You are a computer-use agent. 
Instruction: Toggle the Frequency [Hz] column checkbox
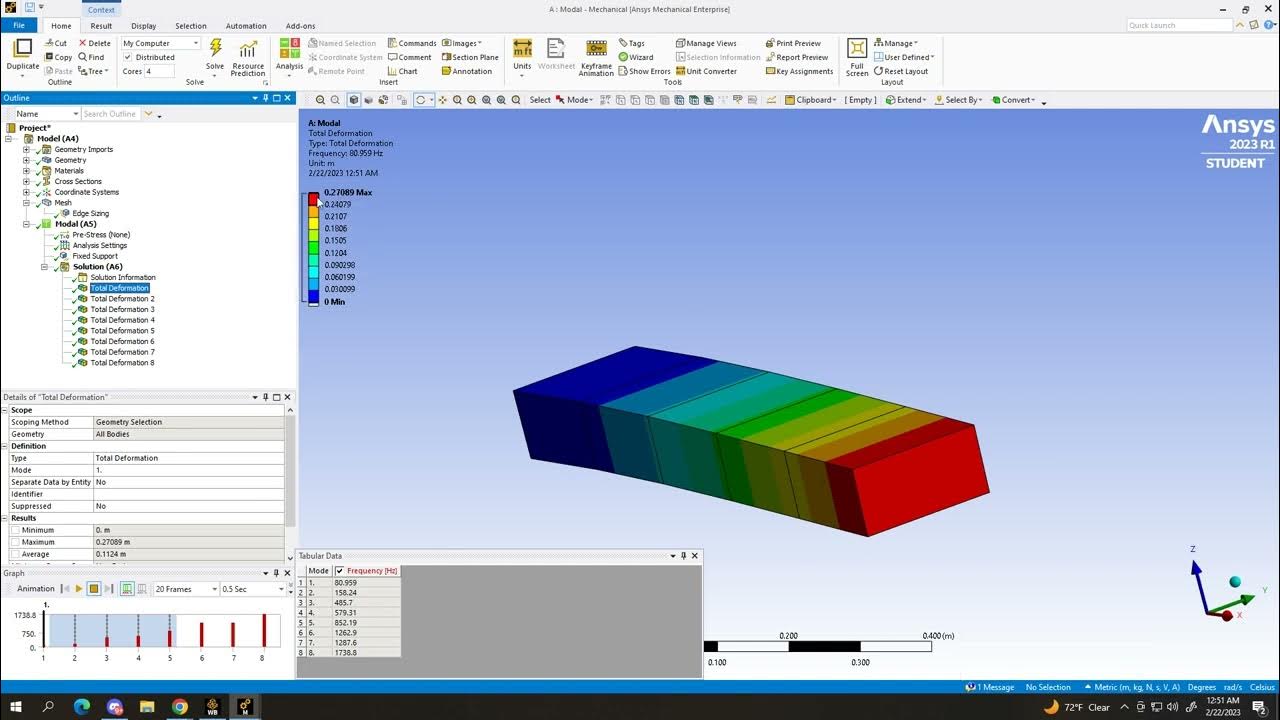pyautogui.click(x=340, y=571)
